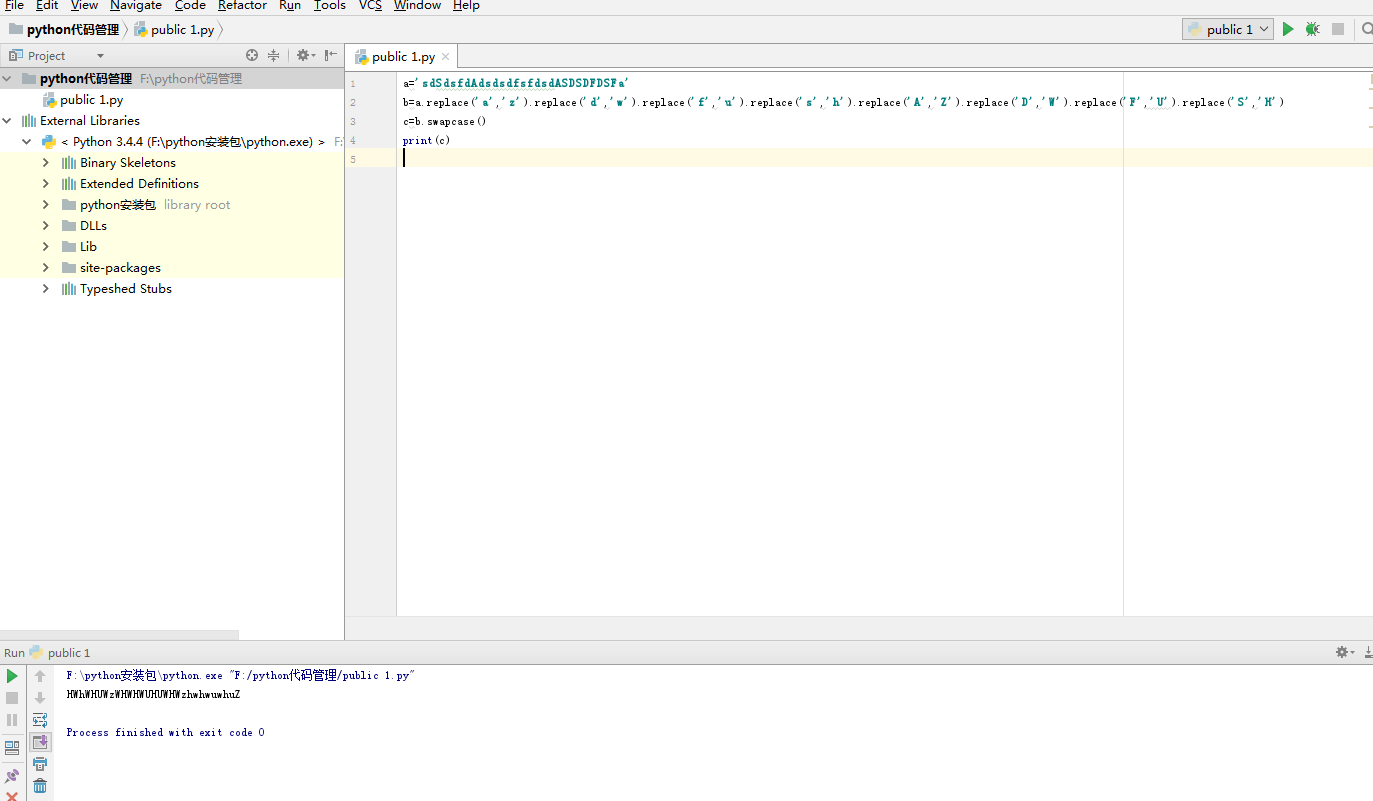Toggle scroll to end in Run console
Image resolution: width=1373 pixels, height=801 pixels.
pos(40,742)
